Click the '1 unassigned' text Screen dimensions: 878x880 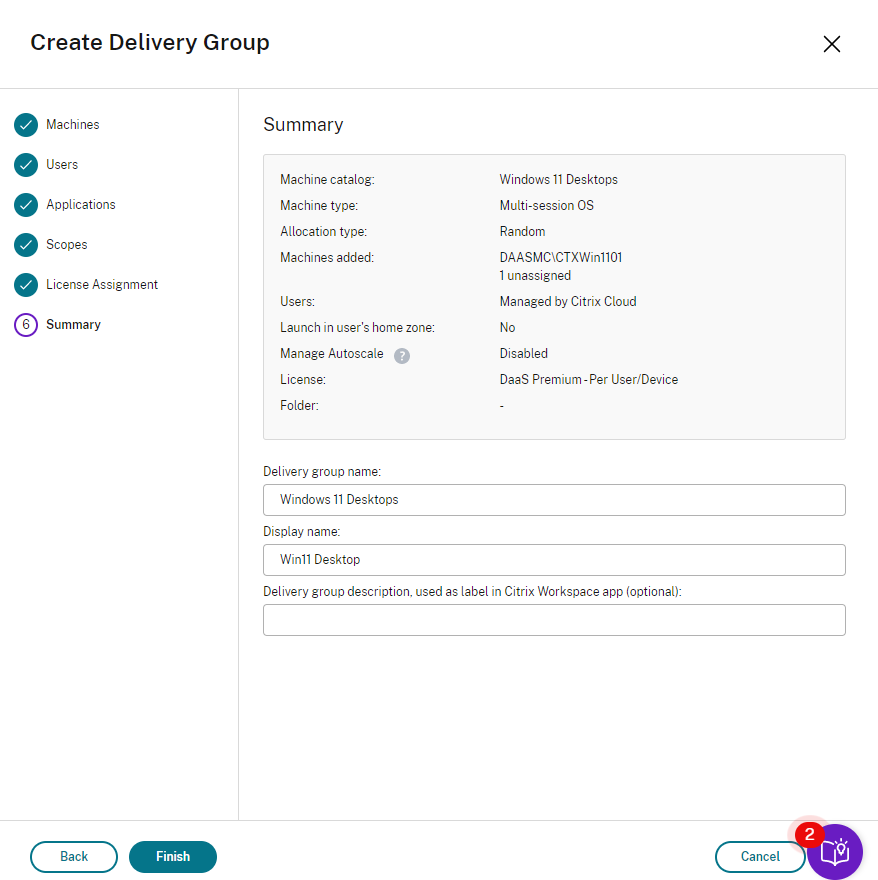point(535,276)
